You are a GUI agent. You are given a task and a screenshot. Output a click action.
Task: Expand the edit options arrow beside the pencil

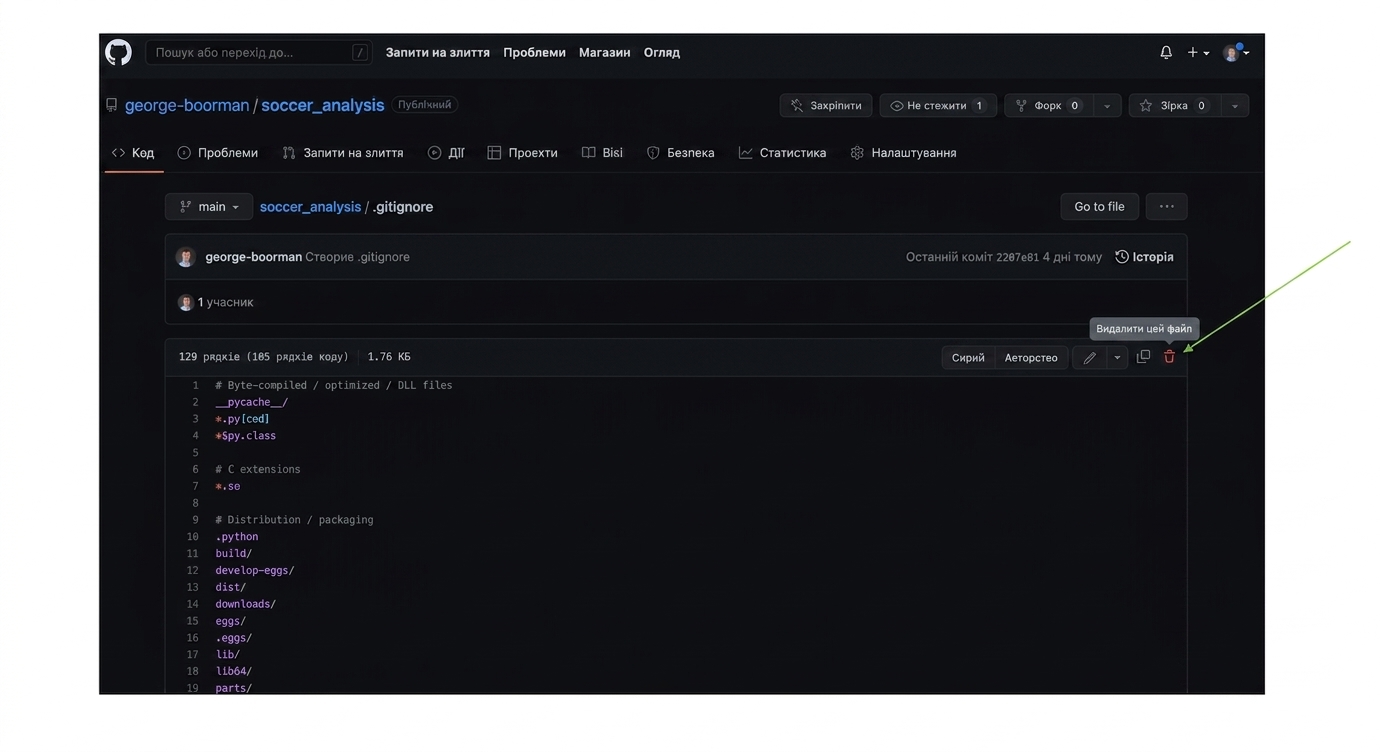(x=1117, y=357)
